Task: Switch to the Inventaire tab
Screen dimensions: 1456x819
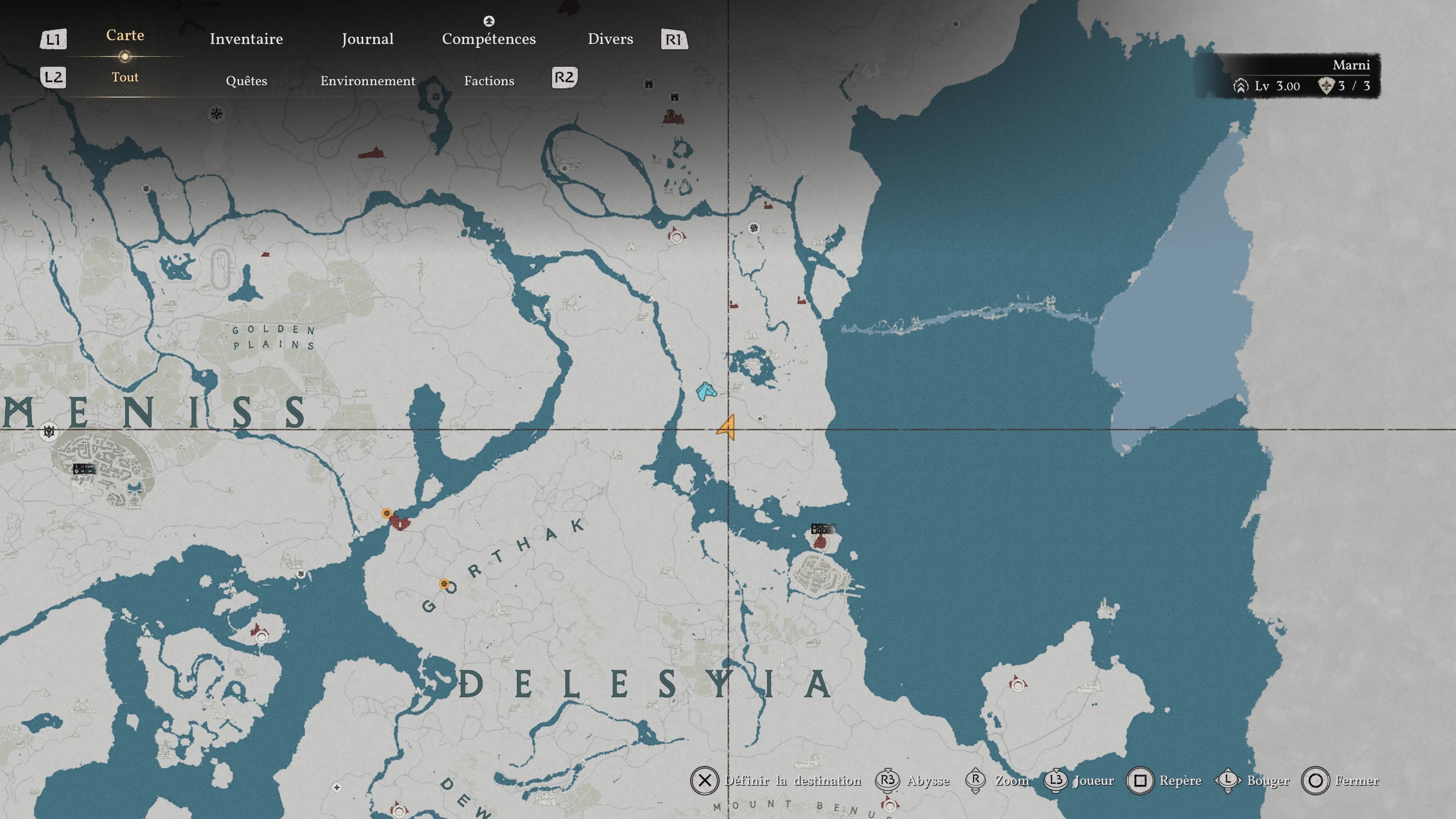Action: tap(246, 39)
